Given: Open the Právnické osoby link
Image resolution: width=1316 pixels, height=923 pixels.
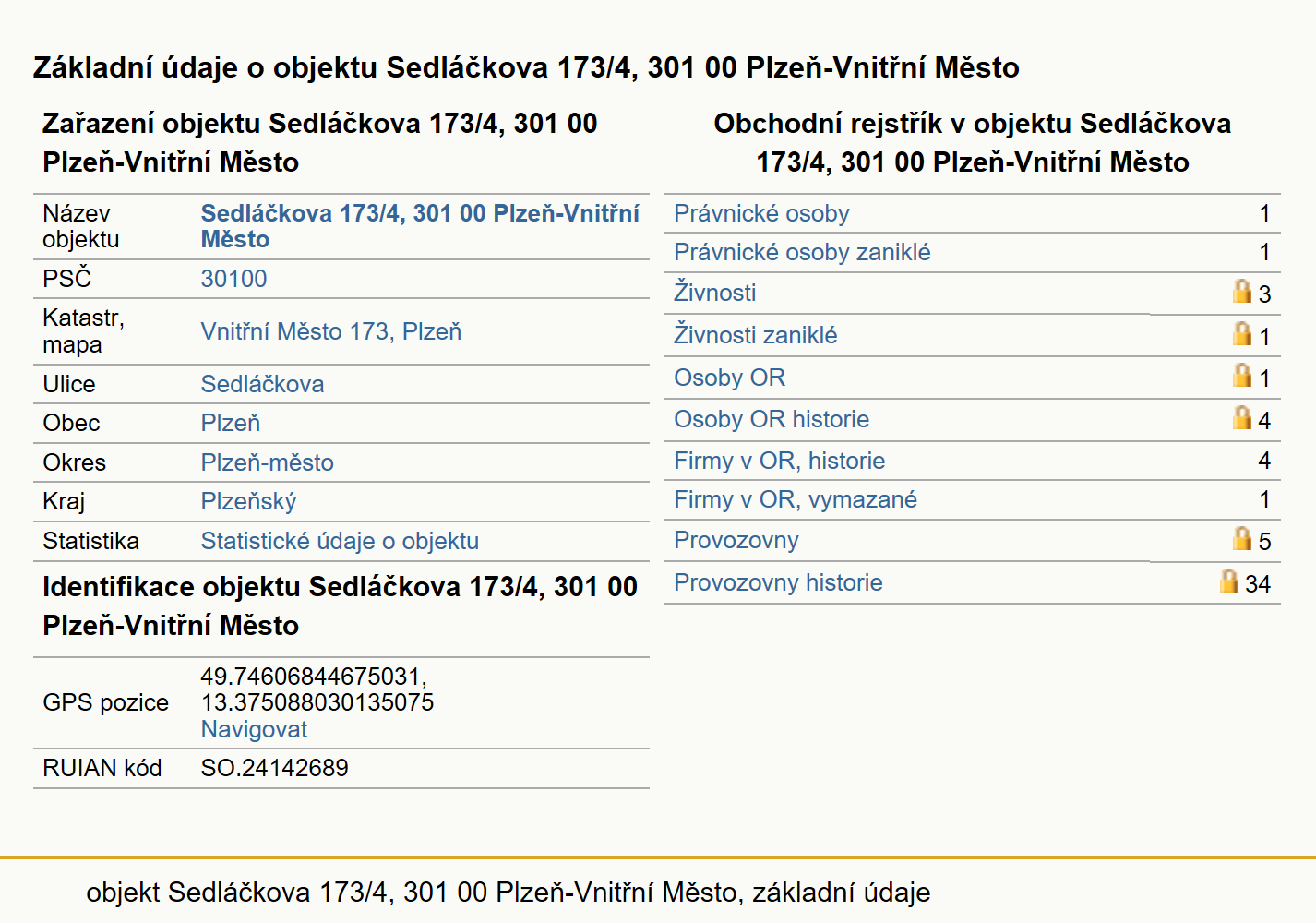Looking at the screenshot, I should tap(761, 213).
